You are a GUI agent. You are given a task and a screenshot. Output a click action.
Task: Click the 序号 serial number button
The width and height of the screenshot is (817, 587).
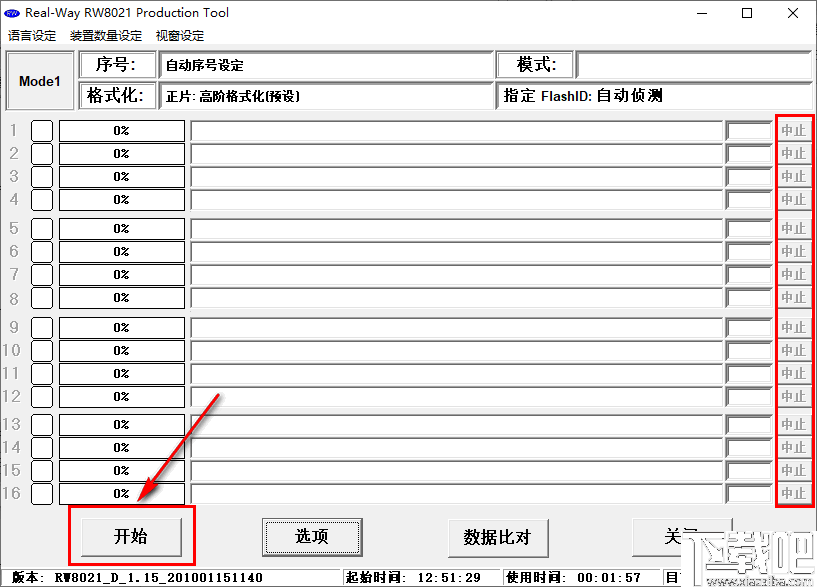[x=117, y=65]
